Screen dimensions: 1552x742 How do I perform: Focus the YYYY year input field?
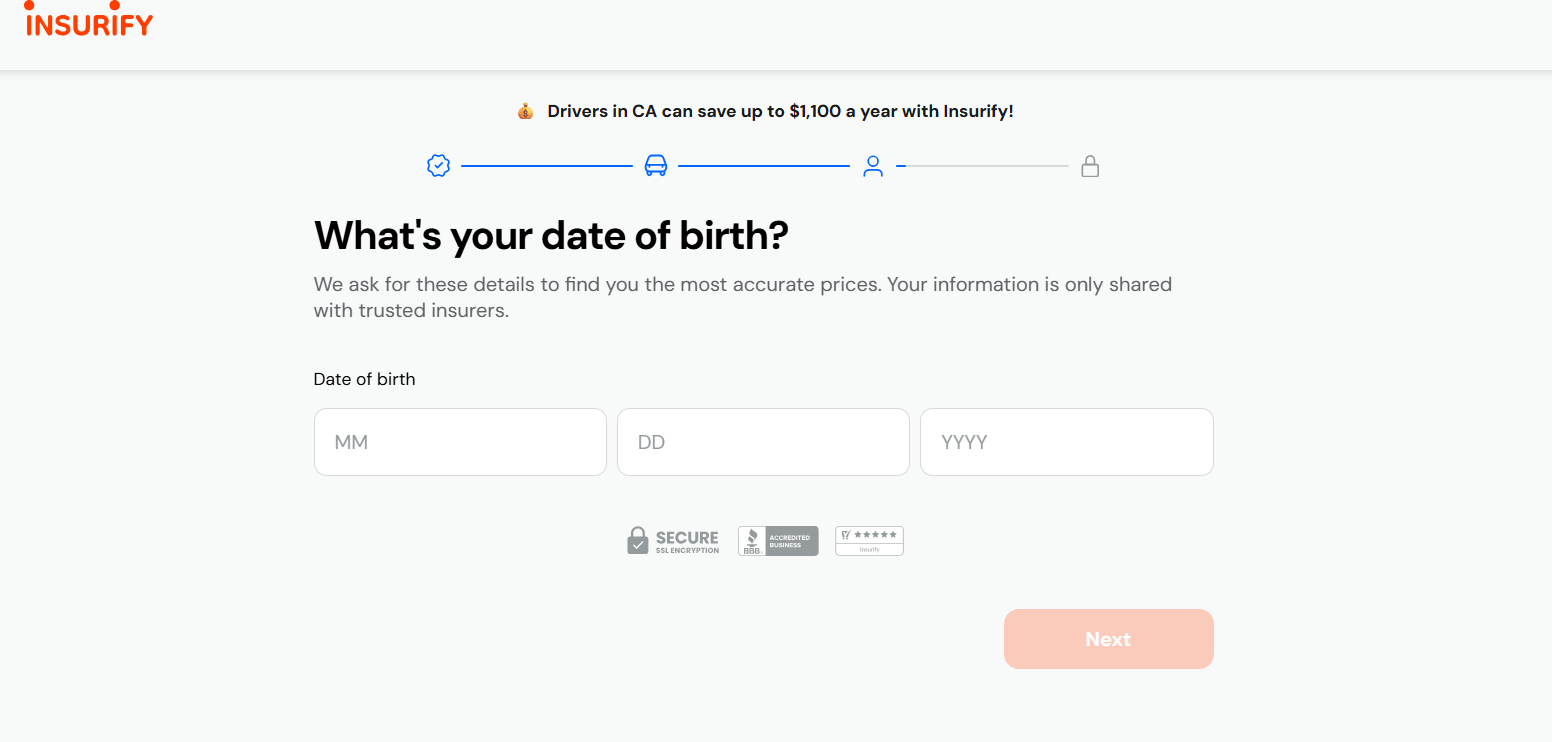[1066, 442]
